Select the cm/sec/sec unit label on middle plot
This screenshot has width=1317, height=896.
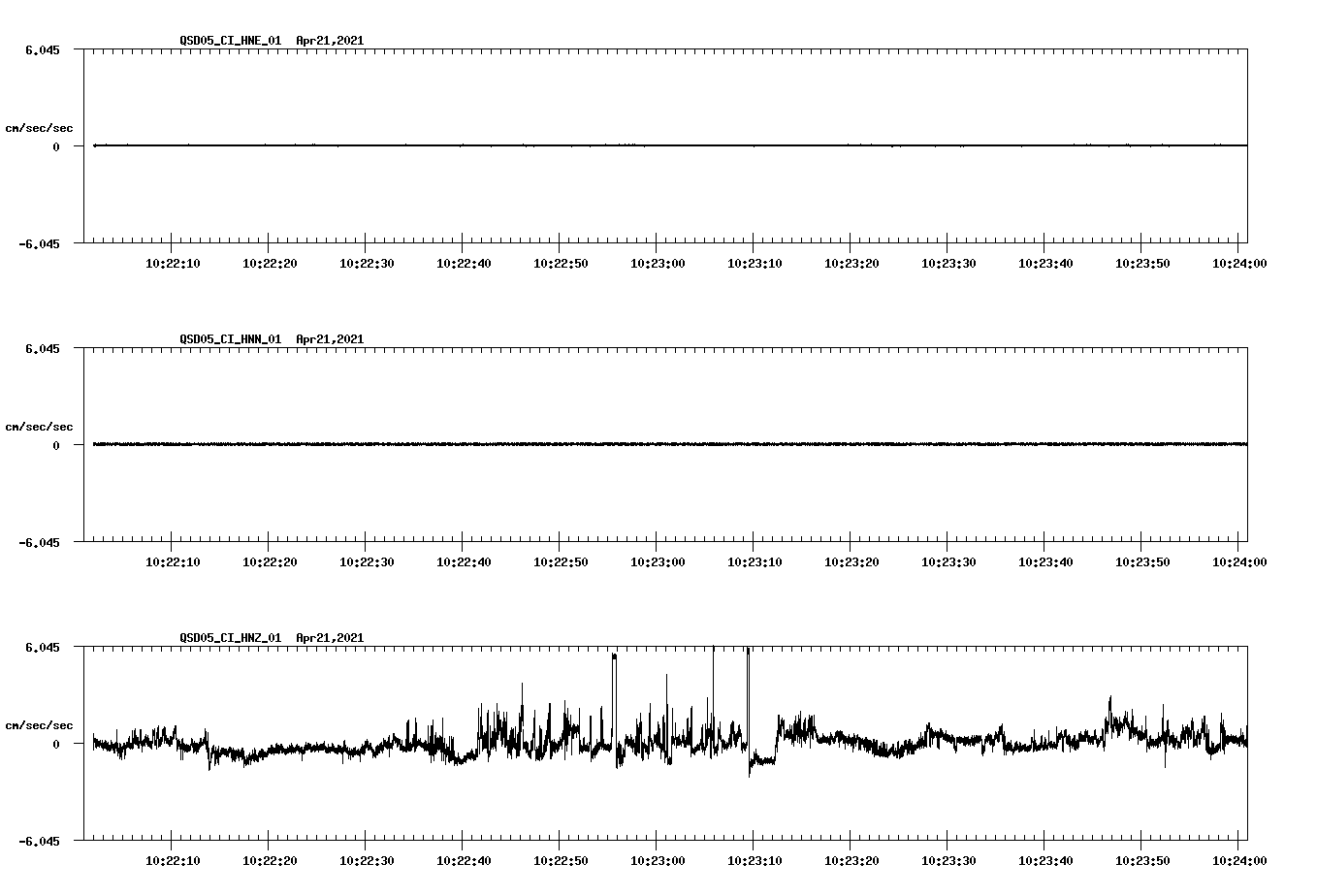click(x=40, y=426)
